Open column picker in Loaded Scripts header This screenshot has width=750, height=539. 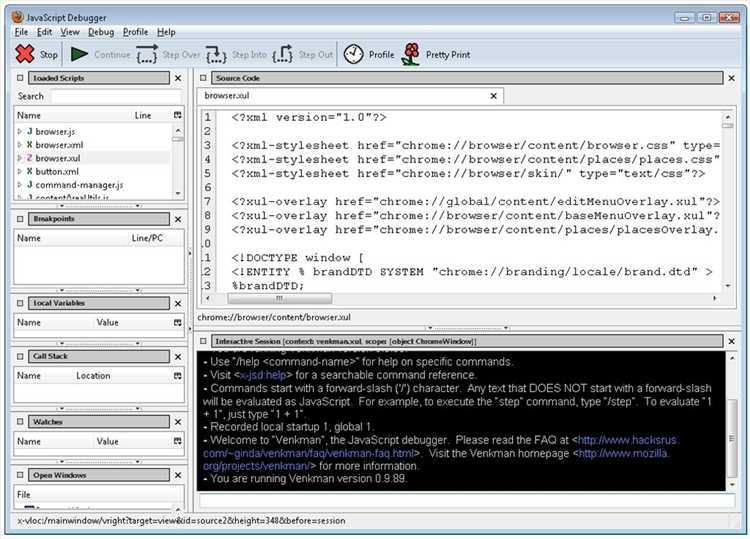pos(177,116)
